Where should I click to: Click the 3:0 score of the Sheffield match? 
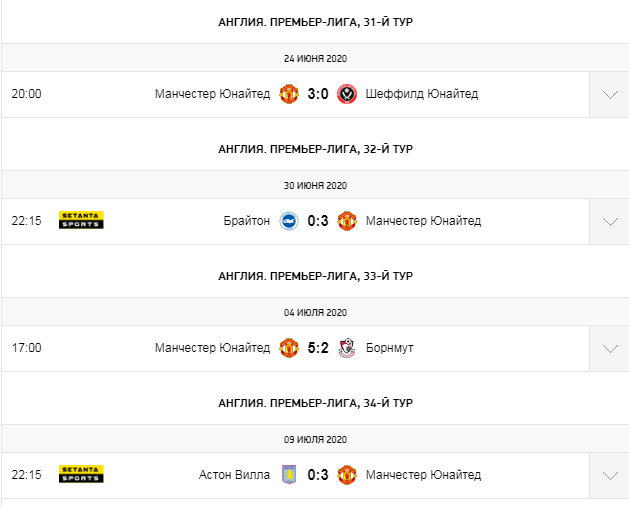318,95
